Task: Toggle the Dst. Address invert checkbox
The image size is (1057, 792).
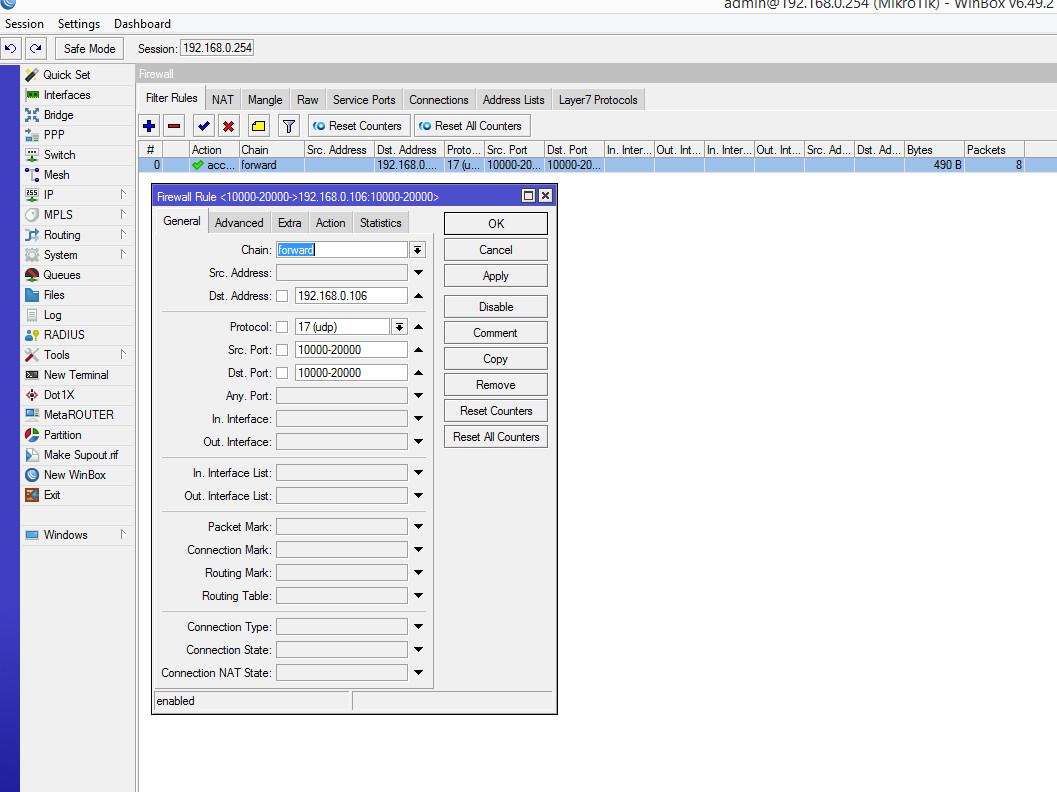Action: click(x=282, y=296)
